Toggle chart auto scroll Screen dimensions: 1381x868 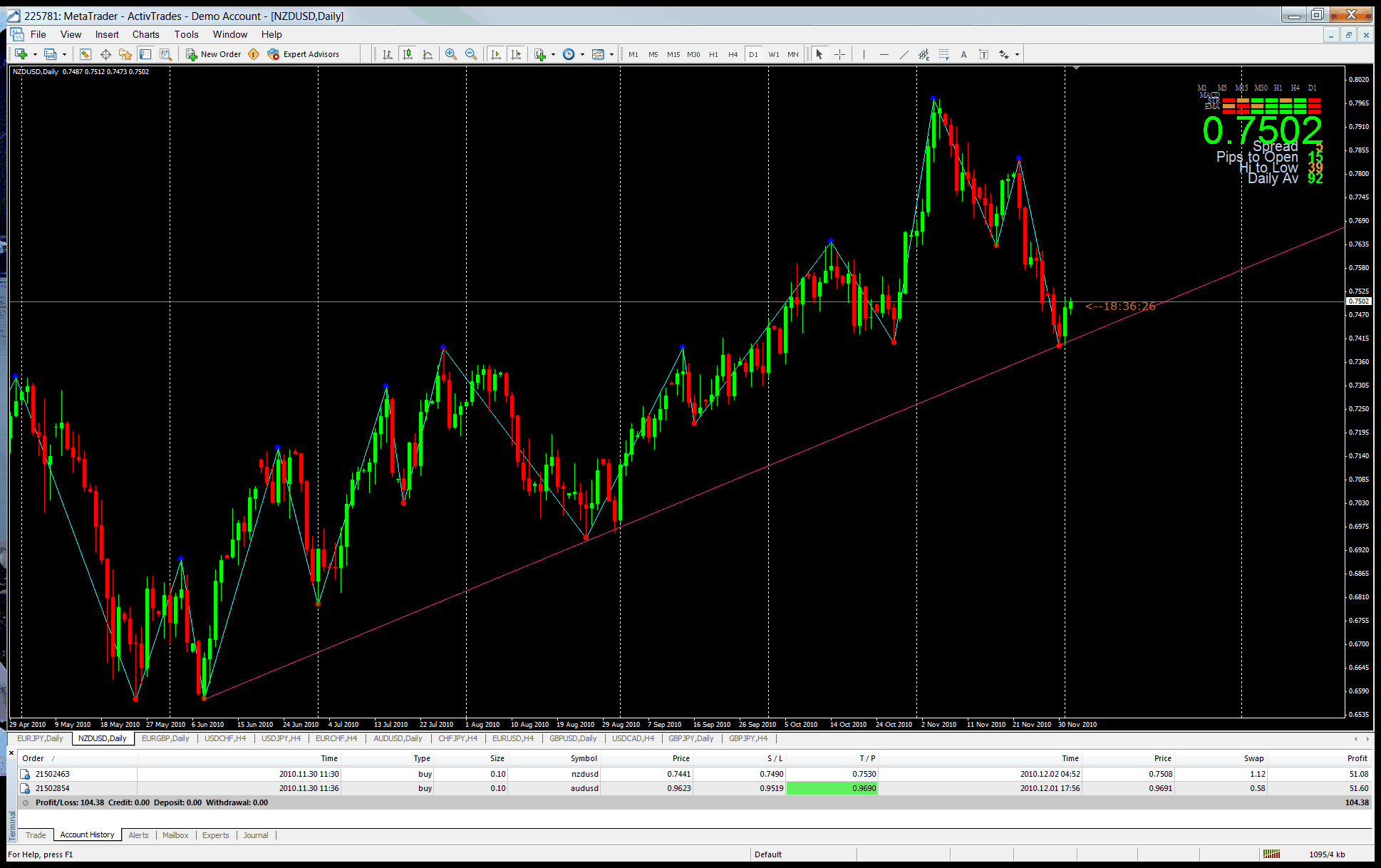click(497, 54)
